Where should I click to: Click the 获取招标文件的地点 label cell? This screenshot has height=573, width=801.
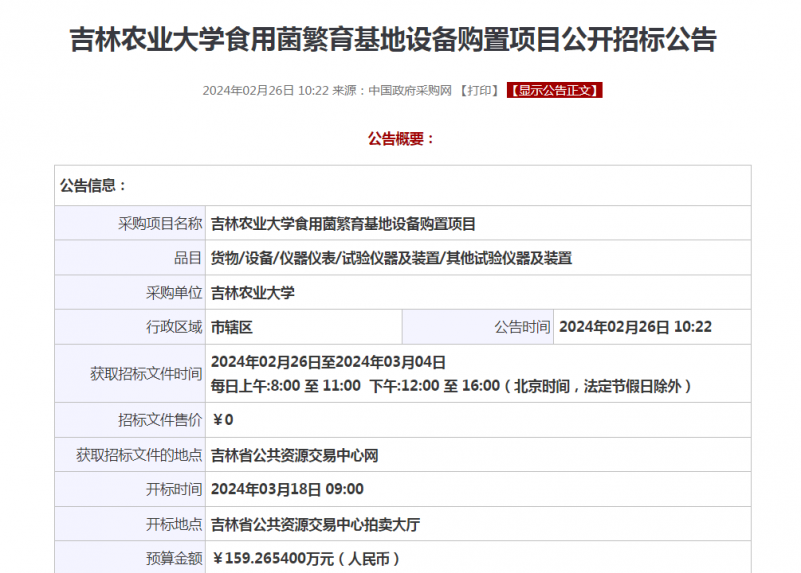130,455
